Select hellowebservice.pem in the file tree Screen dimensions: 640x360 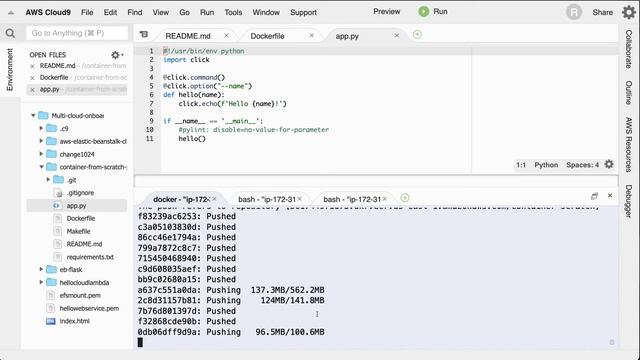(x=89, y=308)
